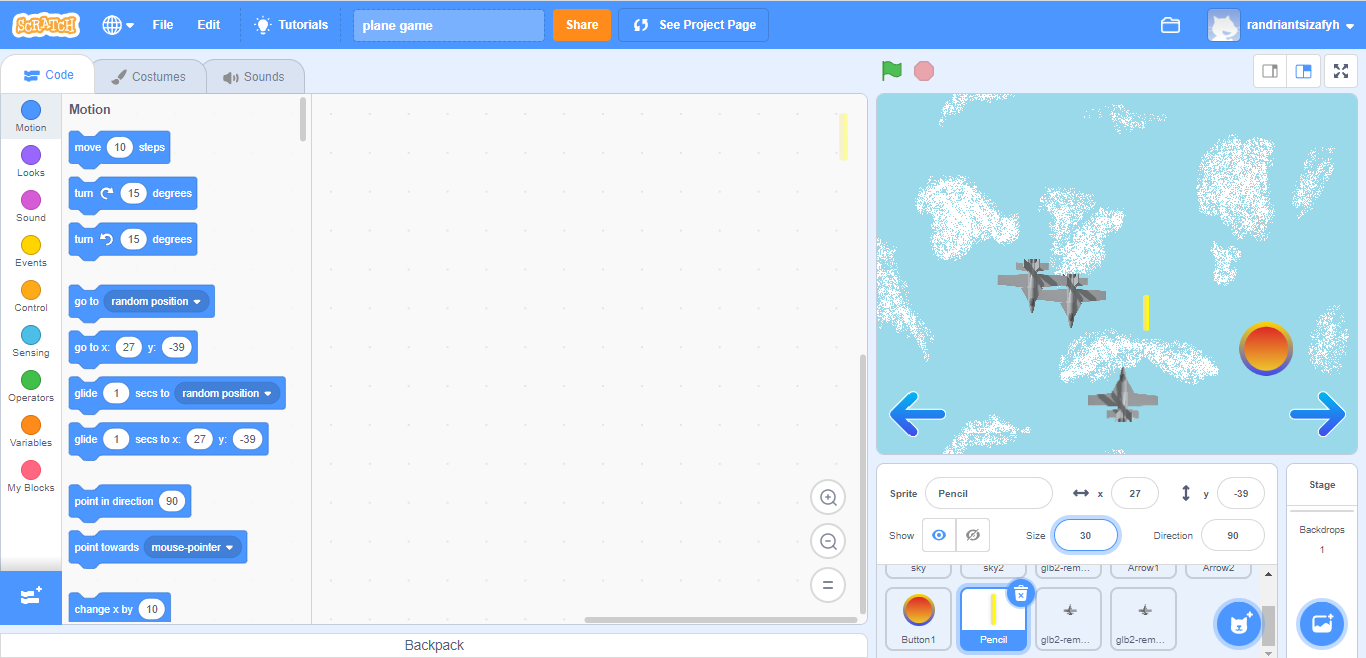Select the Variables block category
Viewport: 1366px width, 658px height.
pos(31,432)
